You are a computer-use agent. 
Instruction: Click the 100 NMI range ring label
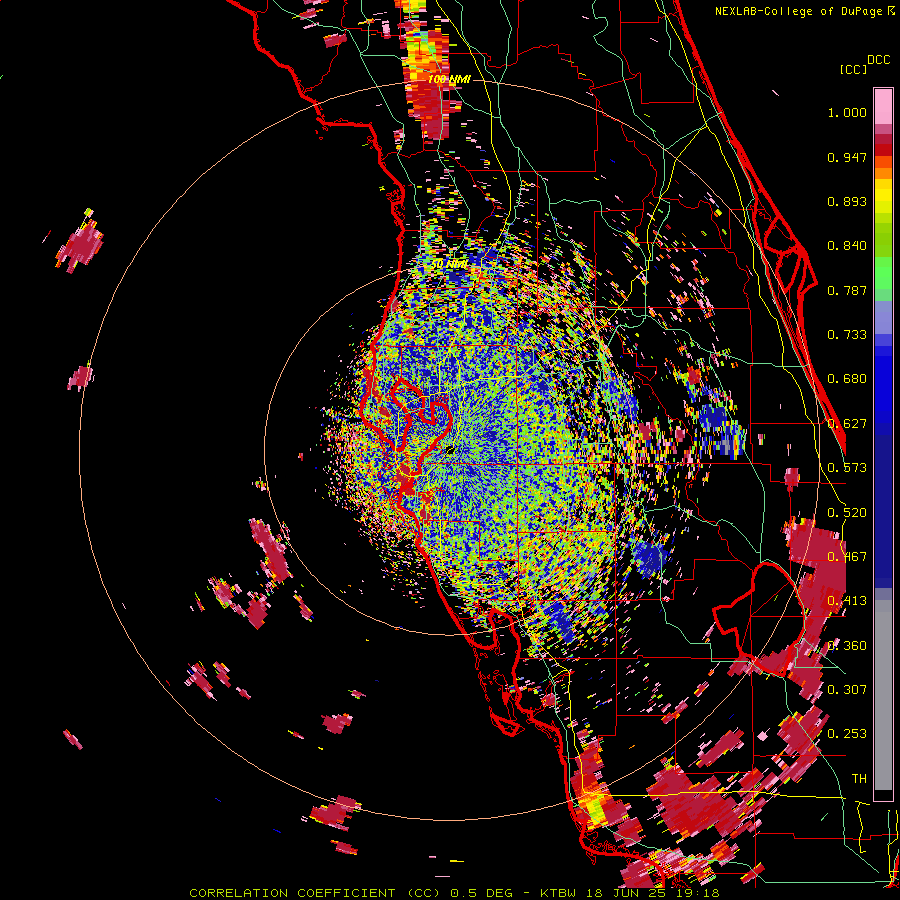click(449, 79)
